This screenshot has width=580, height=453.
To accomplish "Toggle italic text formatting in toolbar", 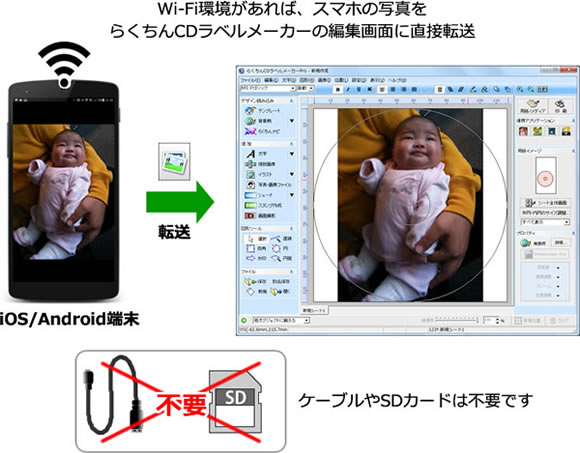I will pyautogui.click(x=348, y=89).
